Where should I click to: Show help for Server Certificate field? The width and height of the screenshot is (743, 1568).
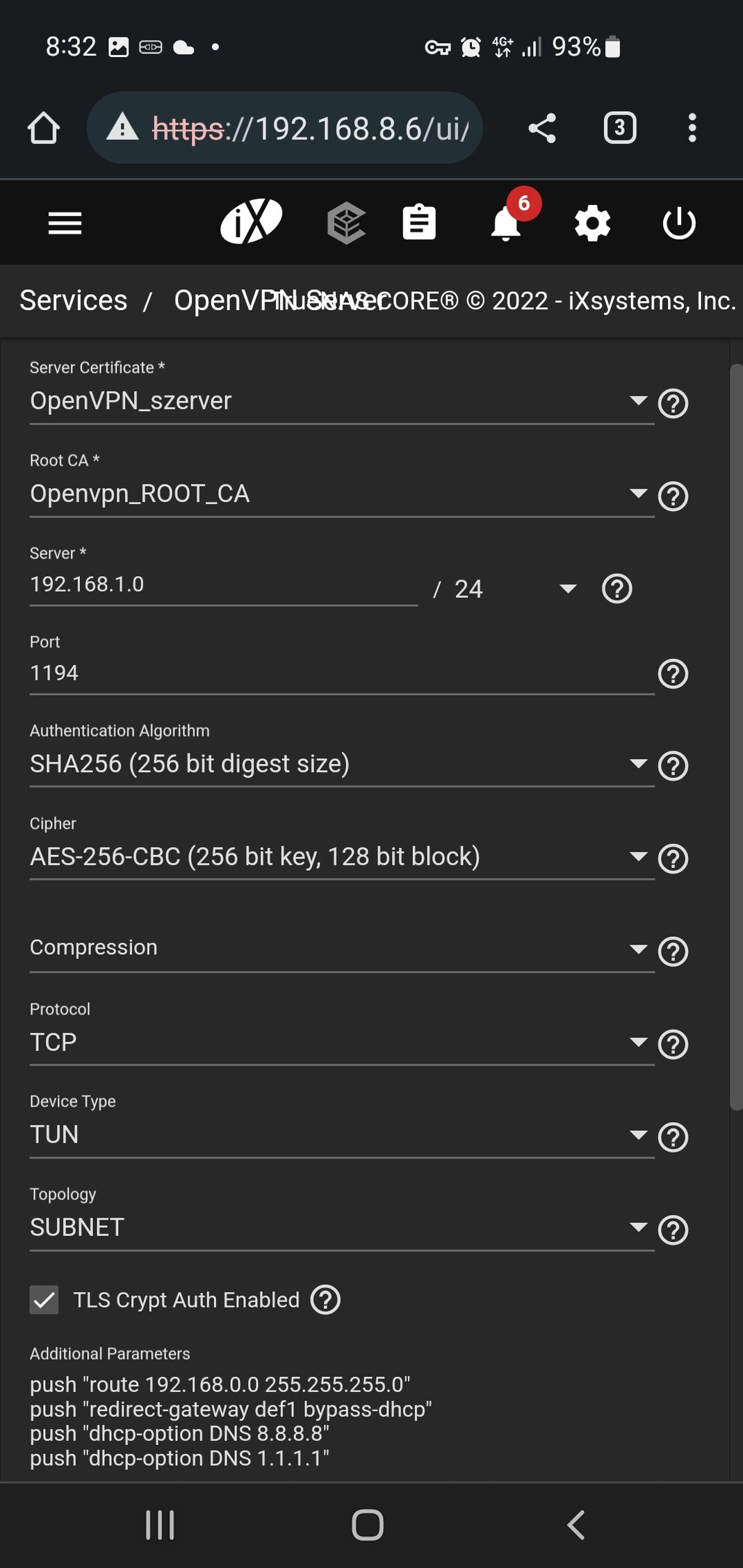coord(673,403)
